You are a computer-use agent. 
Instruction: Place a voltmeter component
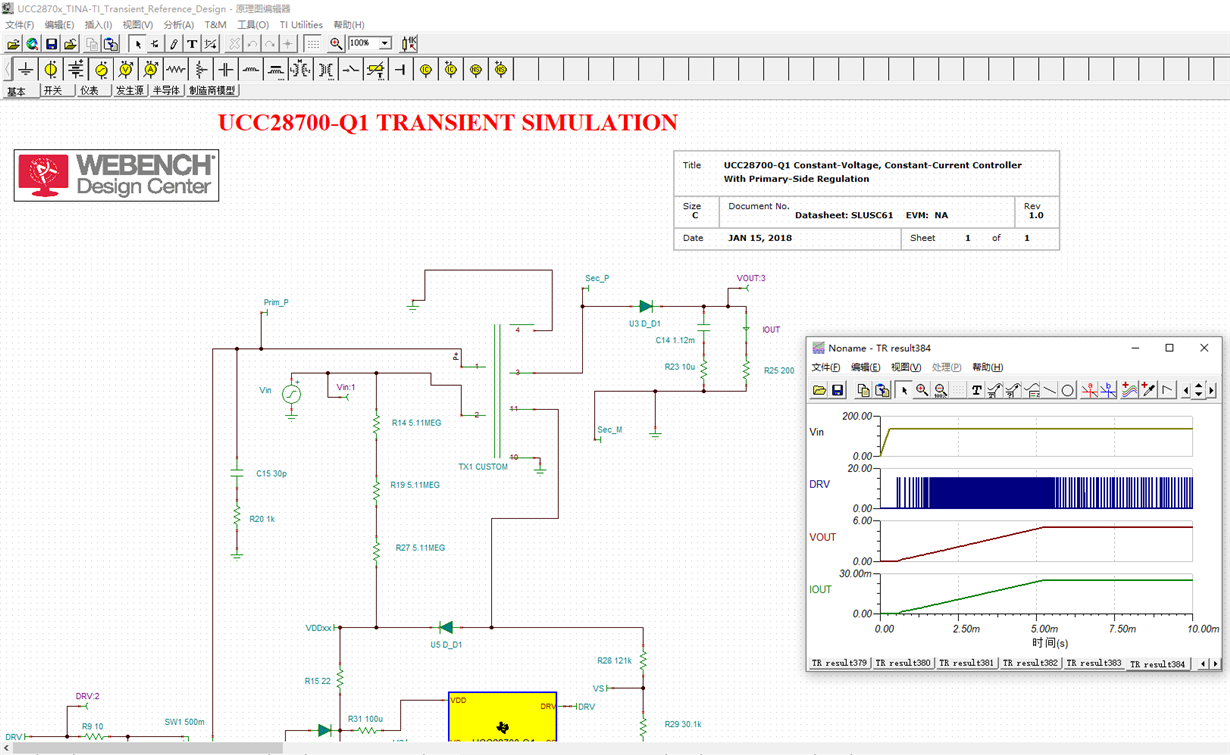[x=125, y=69]
